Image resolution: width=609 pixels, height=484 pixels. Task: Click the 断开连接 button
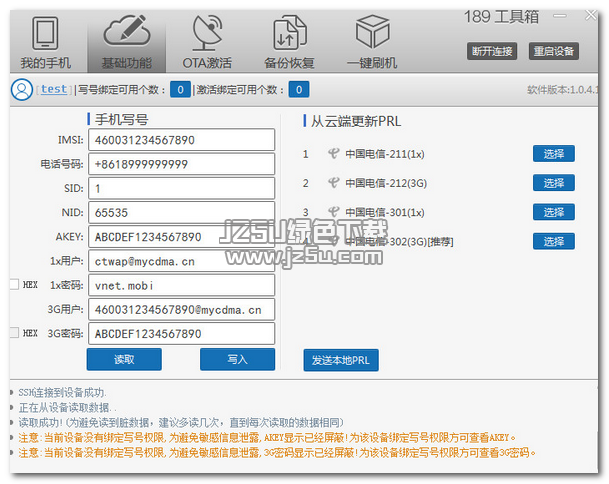tap(492, 51)
